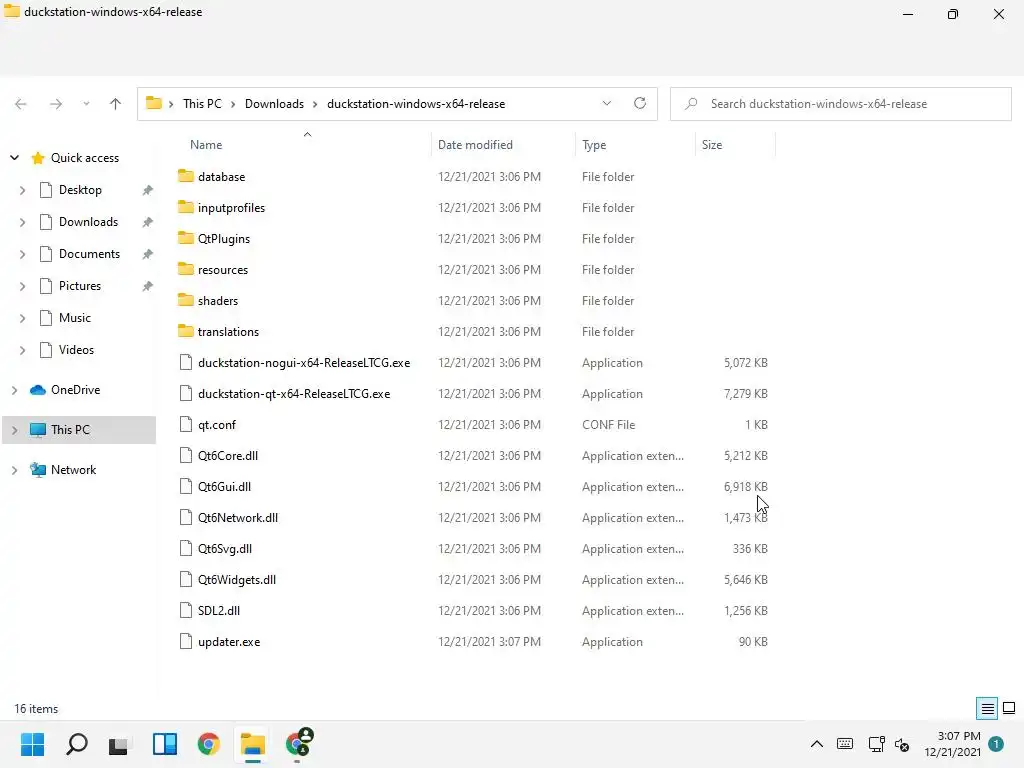Click File Explorer taskbar icon

253,744
